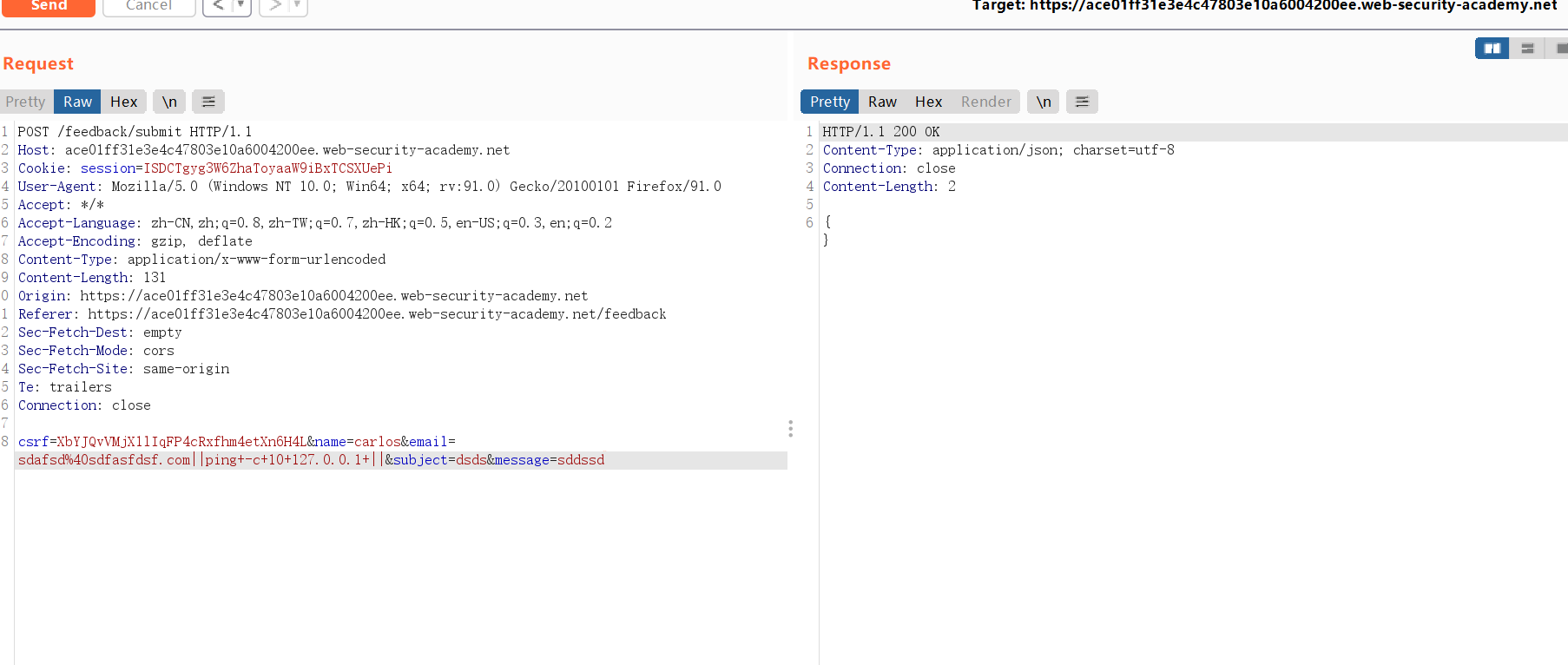Image resolution: width=1568 pixels, height=665 pixels.
Task: Select top-bottom layout icon
Action: 1527,49
